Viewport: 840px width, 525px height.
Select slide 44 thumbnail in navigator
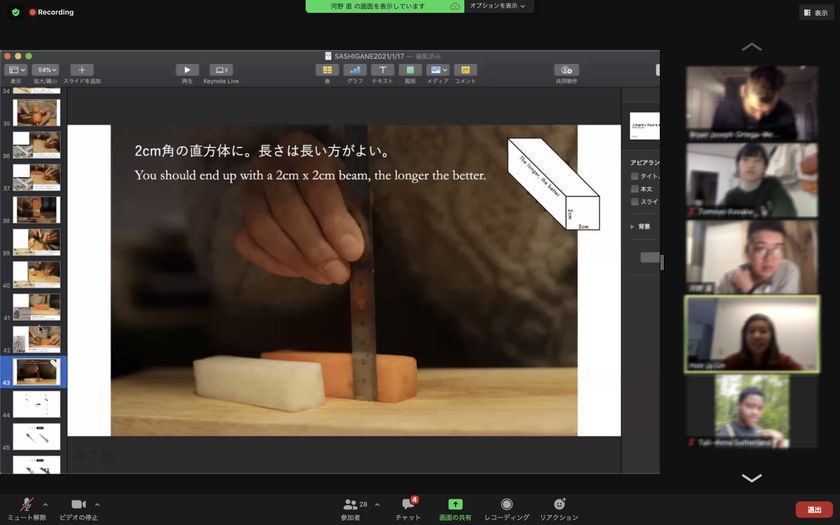point(37,404)
